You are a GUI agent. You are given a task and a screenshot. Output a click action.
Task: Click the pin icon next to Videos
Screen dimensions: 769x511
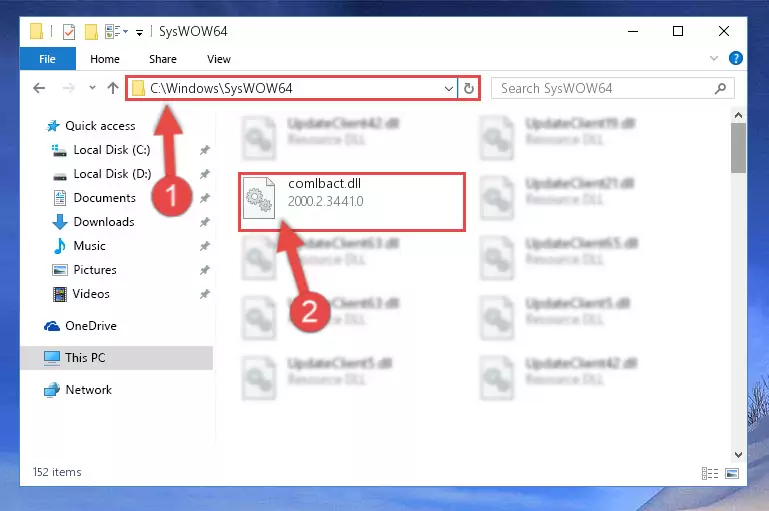(205, 294)
